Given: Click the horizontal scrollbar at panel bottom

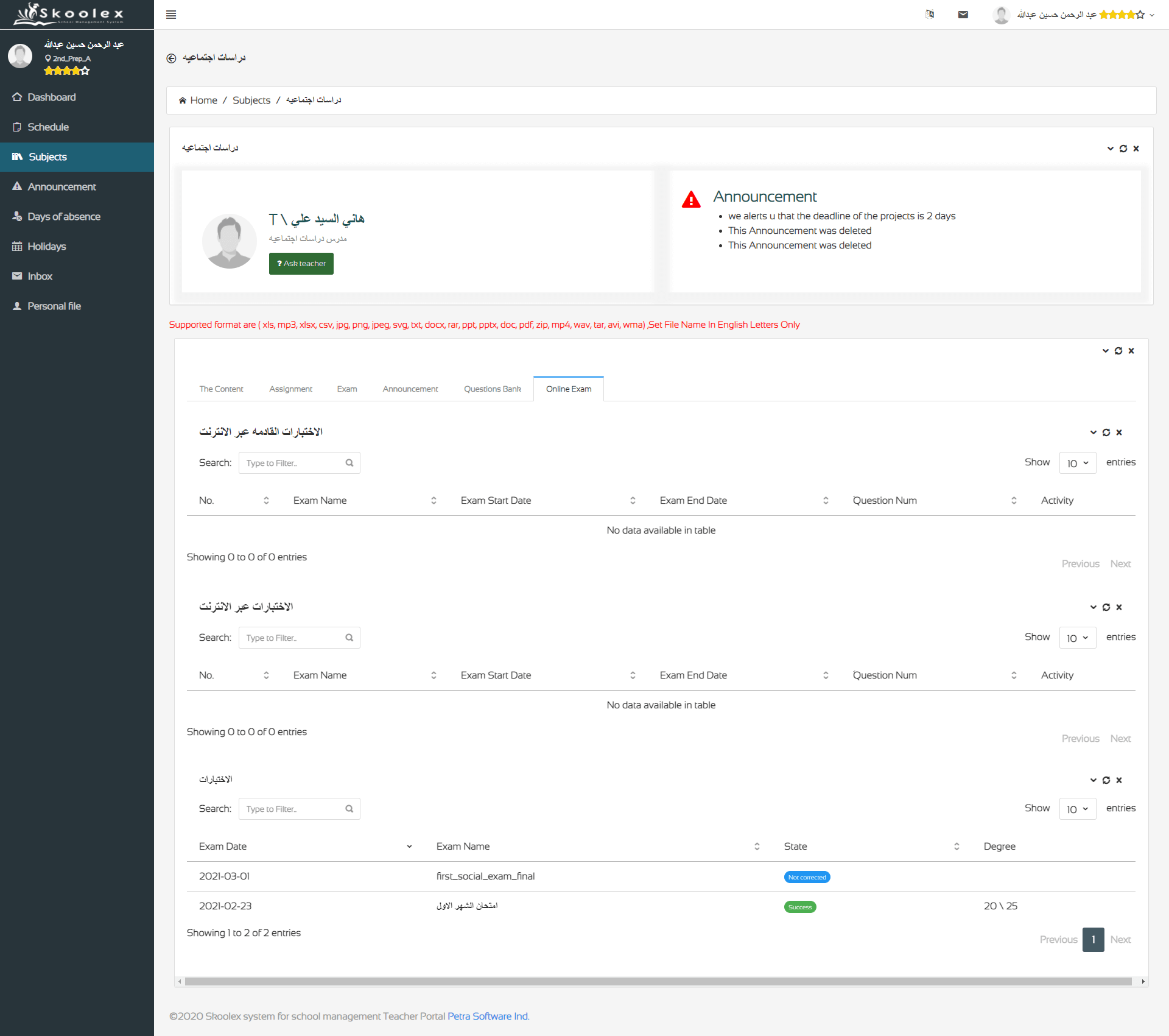Looking at the screenshot, I should pos(658,981).
